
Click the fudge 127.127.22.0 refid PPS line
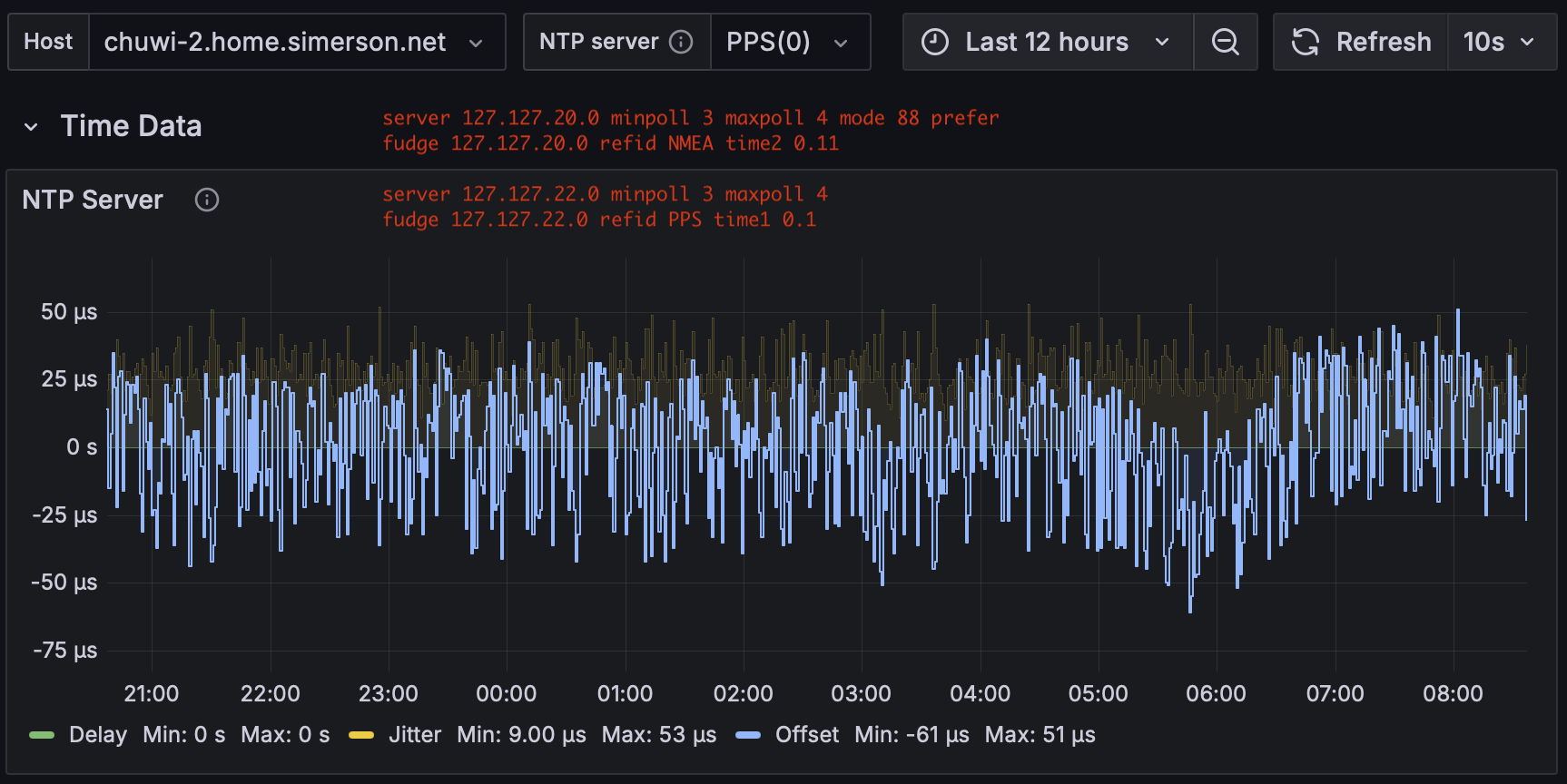(599, 220)
